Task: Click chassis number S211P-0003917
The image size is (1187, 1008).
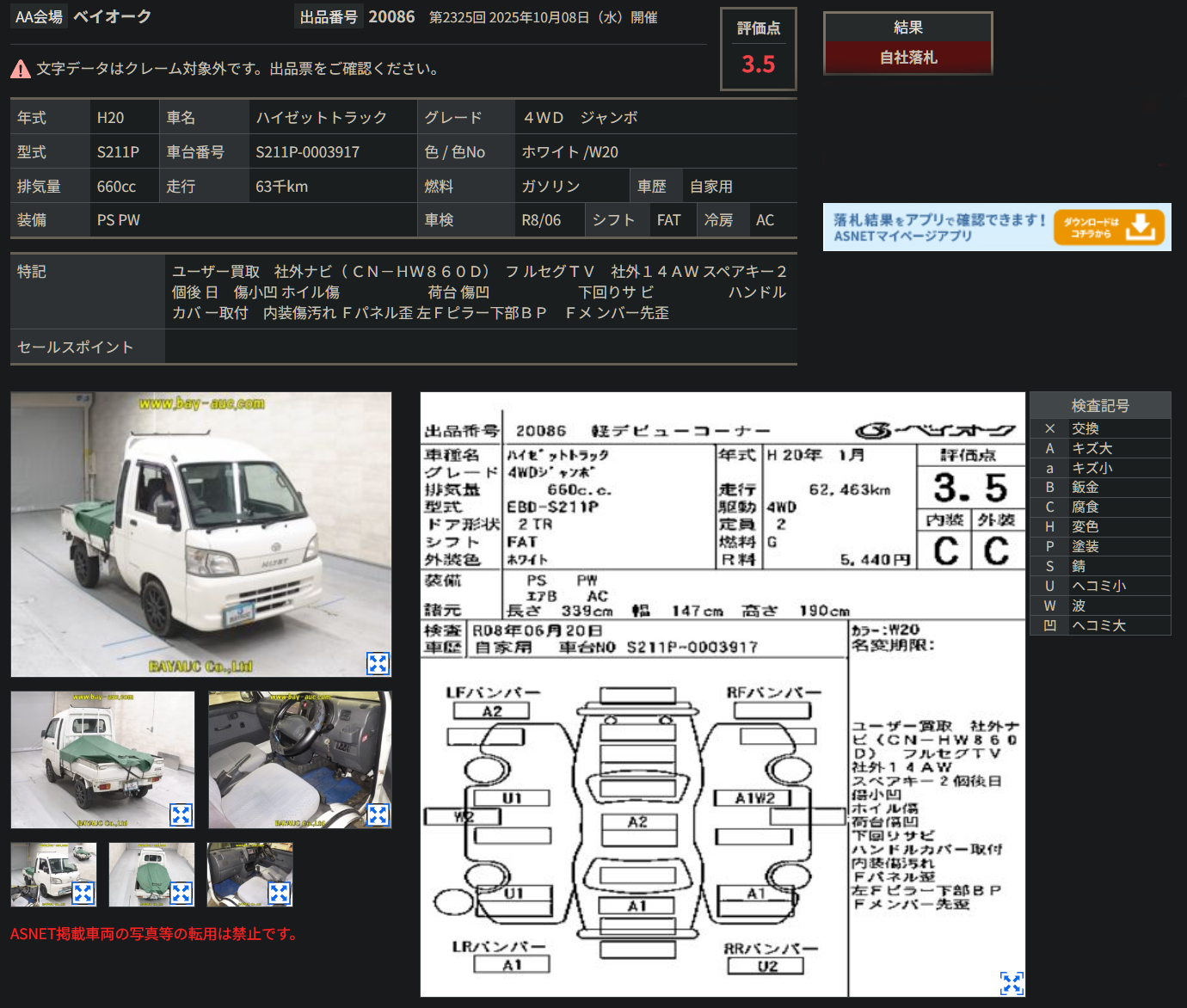Action: click(307, 152)
